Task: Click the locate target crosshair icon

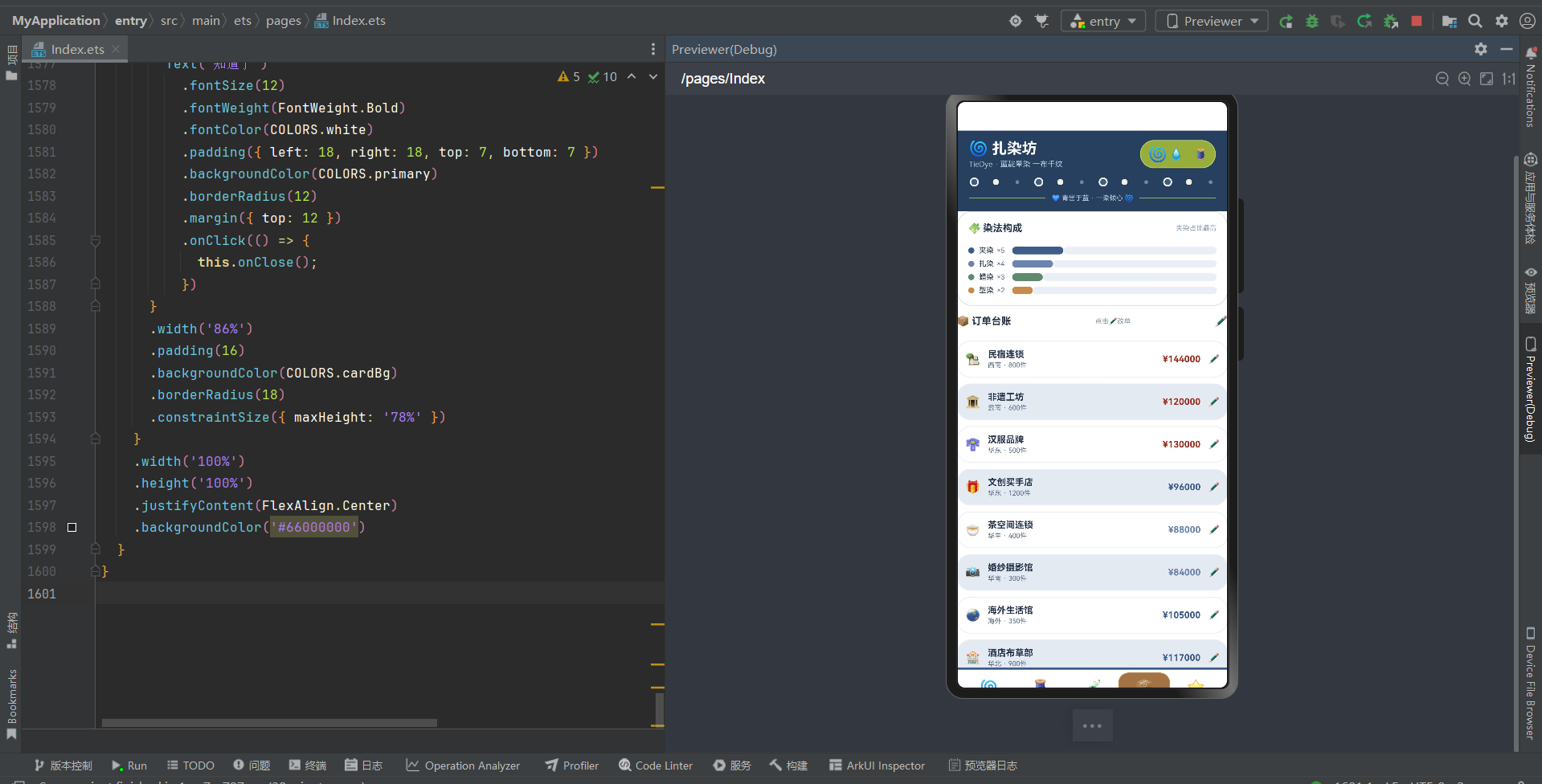Action: tap(1016, 21)
